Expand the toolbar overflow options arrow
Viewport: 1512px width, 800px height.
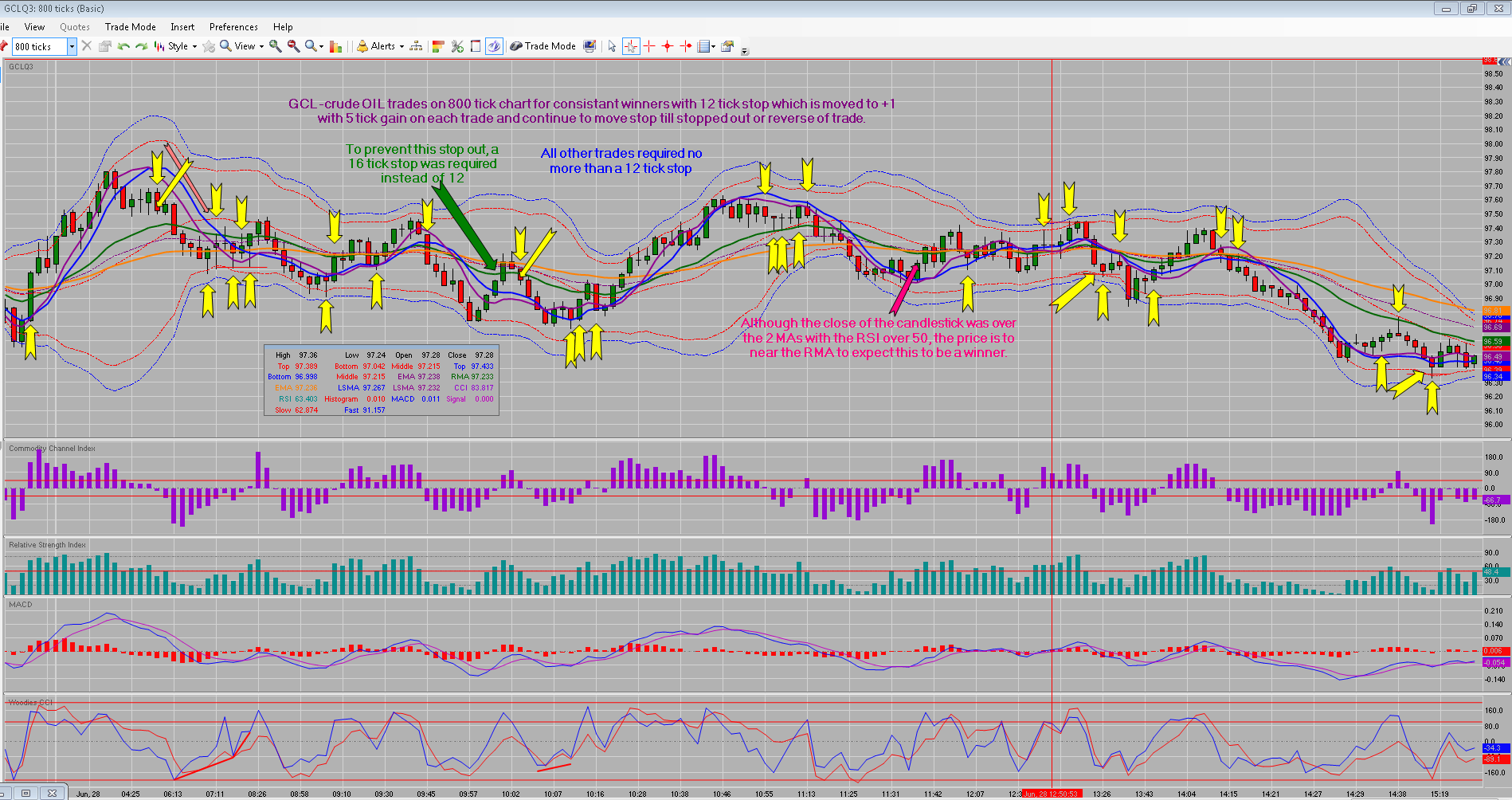(x=745, y=51)
